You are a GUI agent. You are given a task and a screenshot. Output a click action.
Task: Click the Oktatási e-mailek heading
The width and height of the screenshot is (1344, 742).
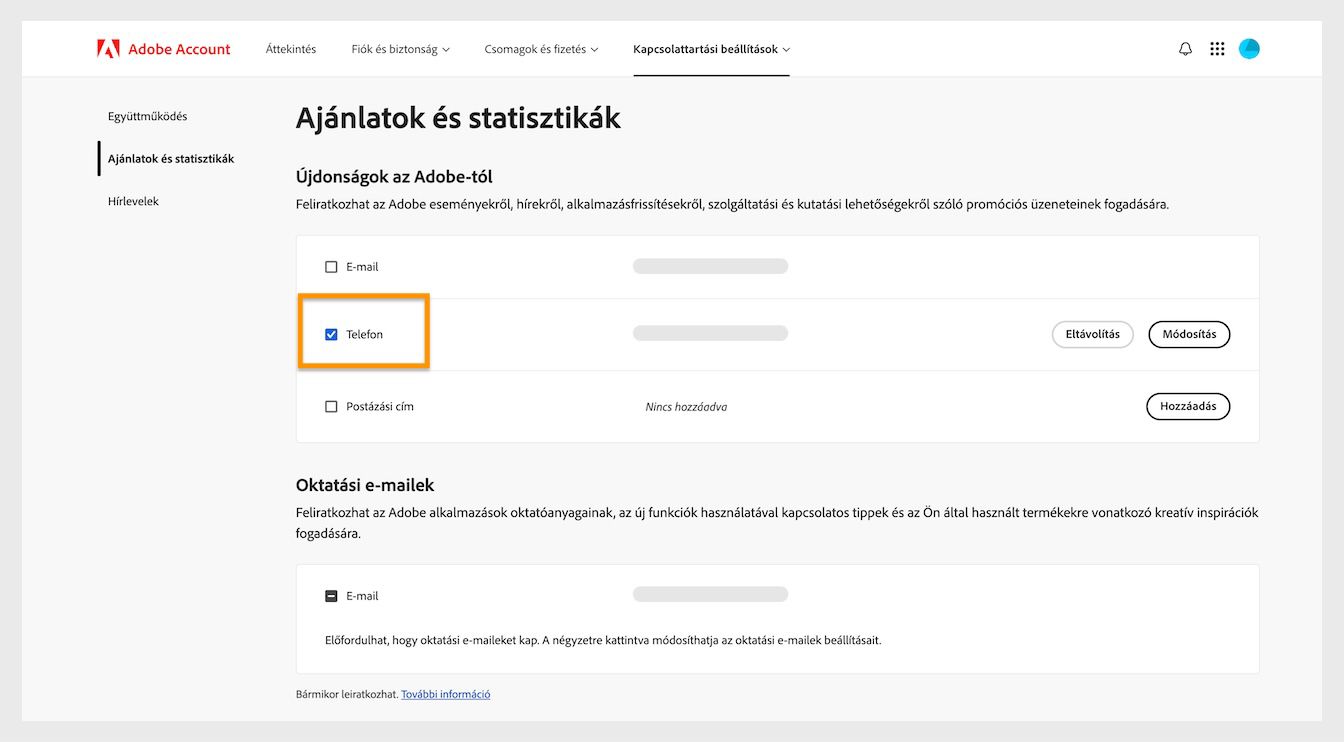click(x=365, y=485)
